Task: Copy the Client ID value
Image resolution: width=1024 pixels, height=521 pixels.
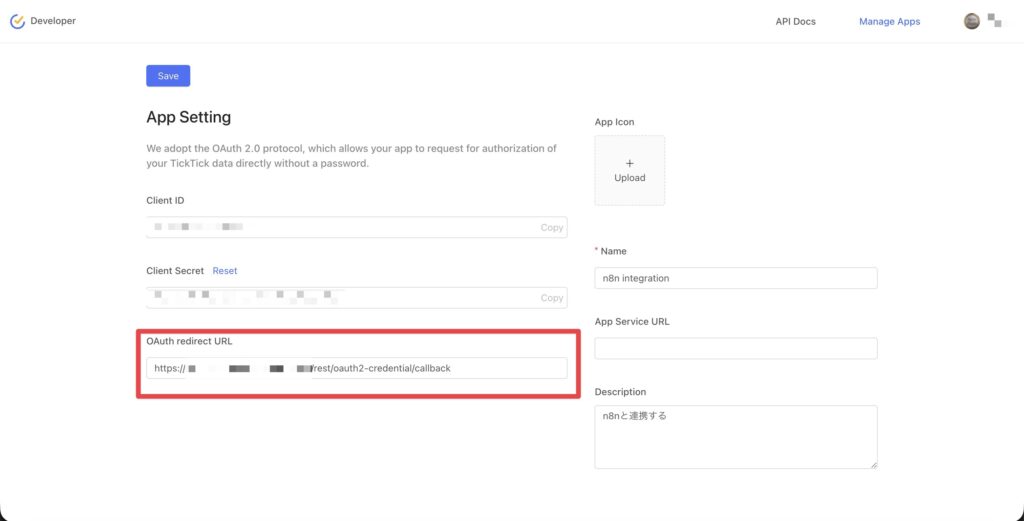Action: [552, 228]
